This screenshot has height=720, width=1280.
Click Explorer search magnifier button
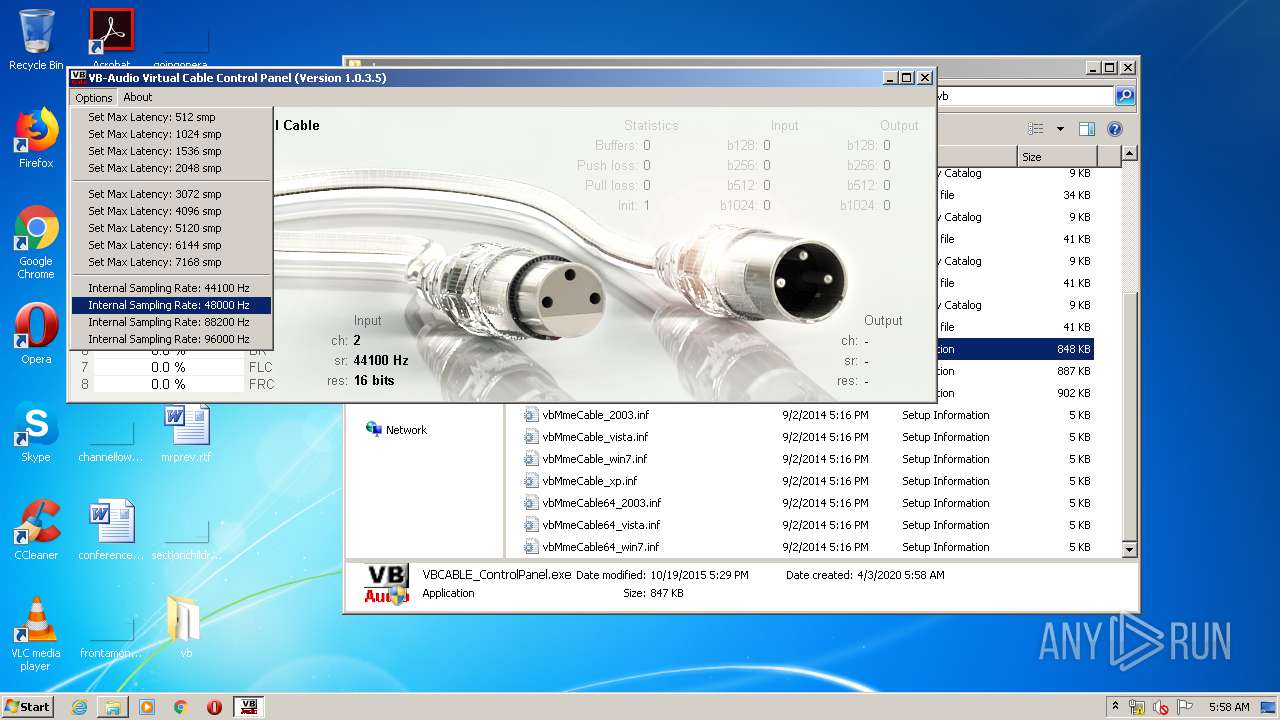point(1125,96)
